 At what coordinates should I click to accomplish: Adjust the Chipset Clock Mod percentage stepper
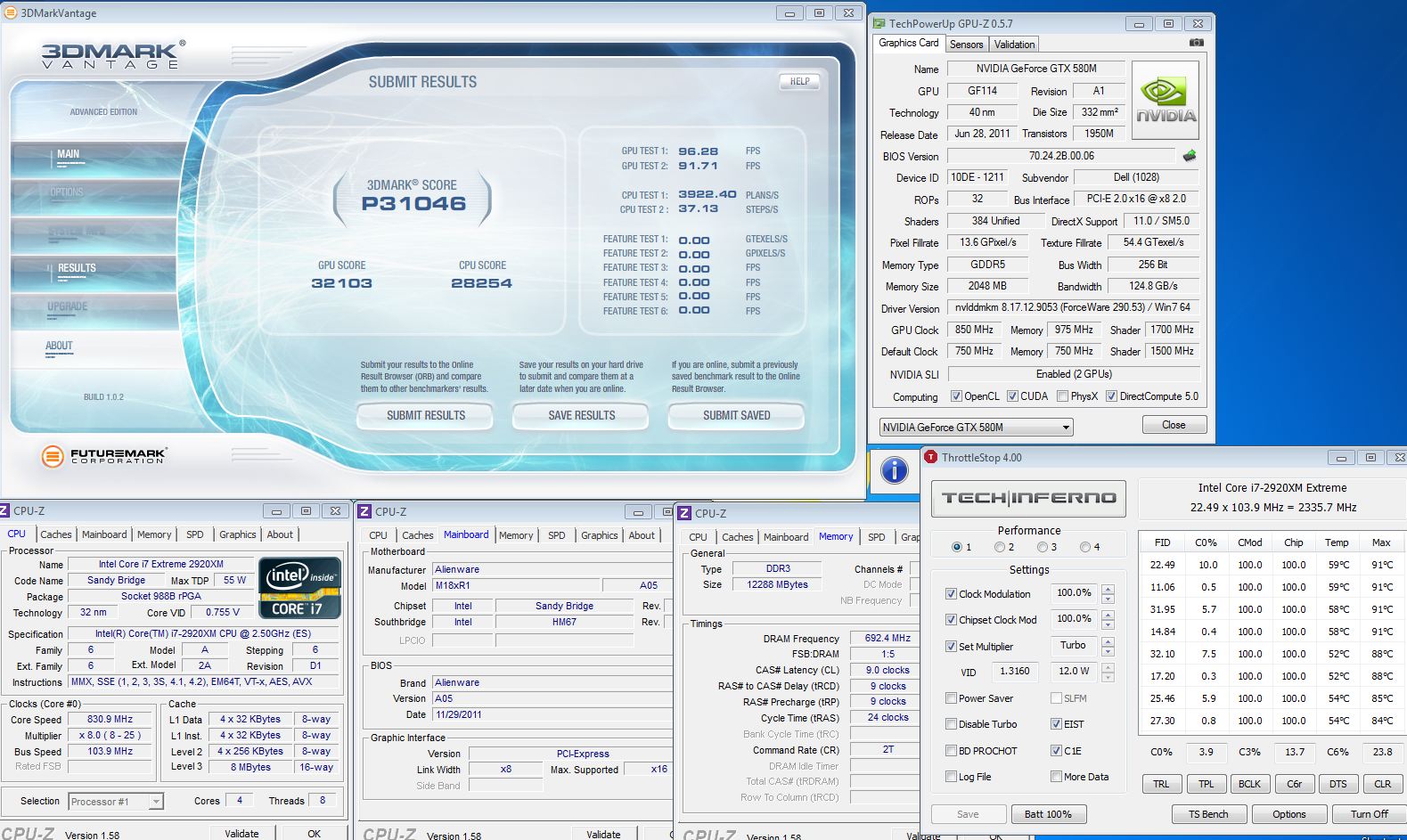click(x=1108, y=619)
